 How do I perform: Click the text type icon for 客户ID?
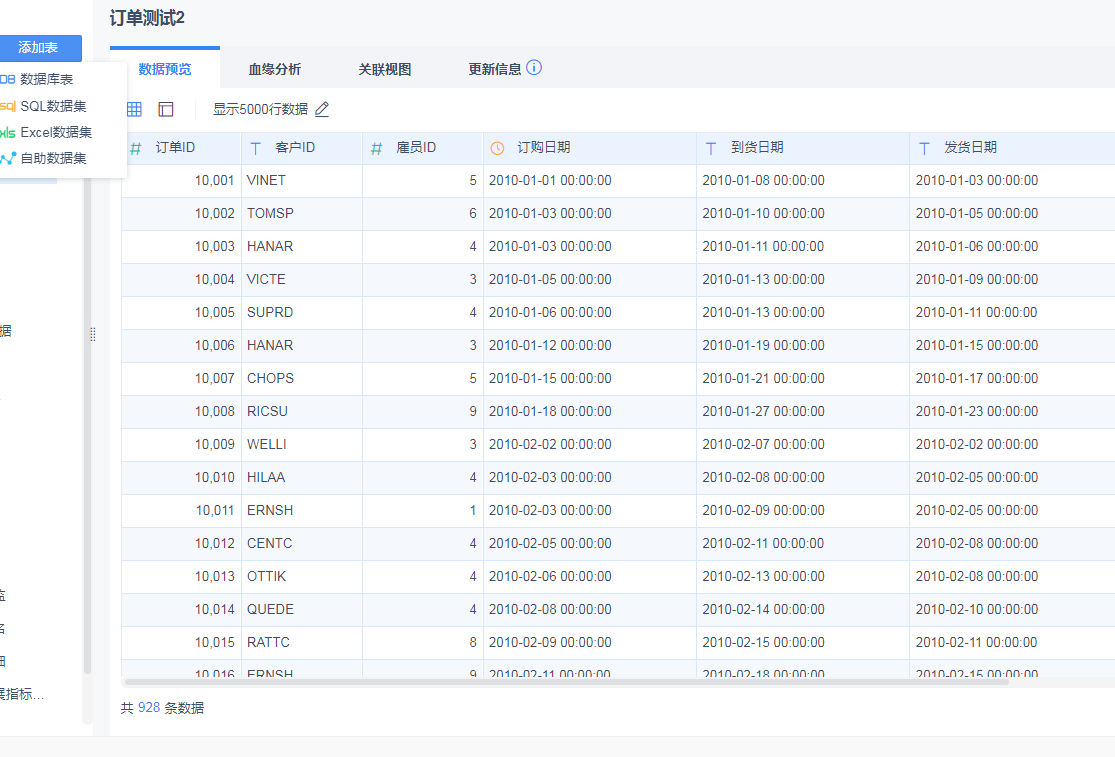(x=256, y=148)
